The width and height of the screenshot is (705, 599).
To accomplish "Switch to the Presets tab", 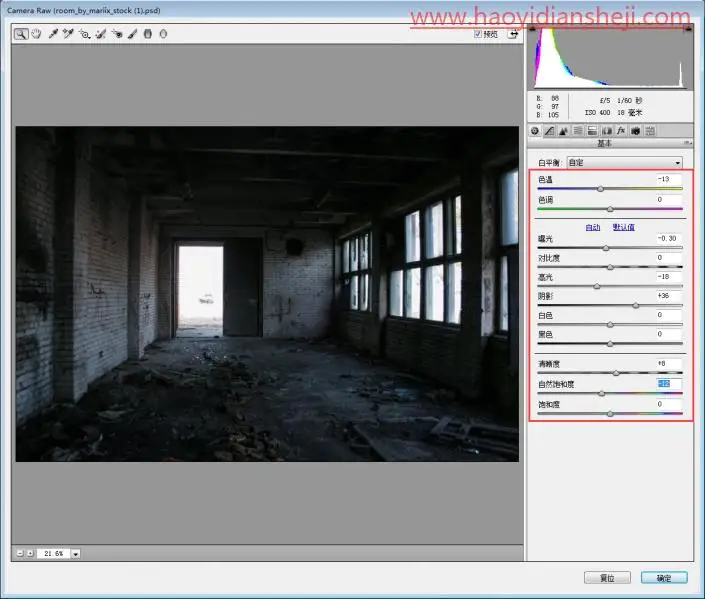I will [x=650, y=131].
